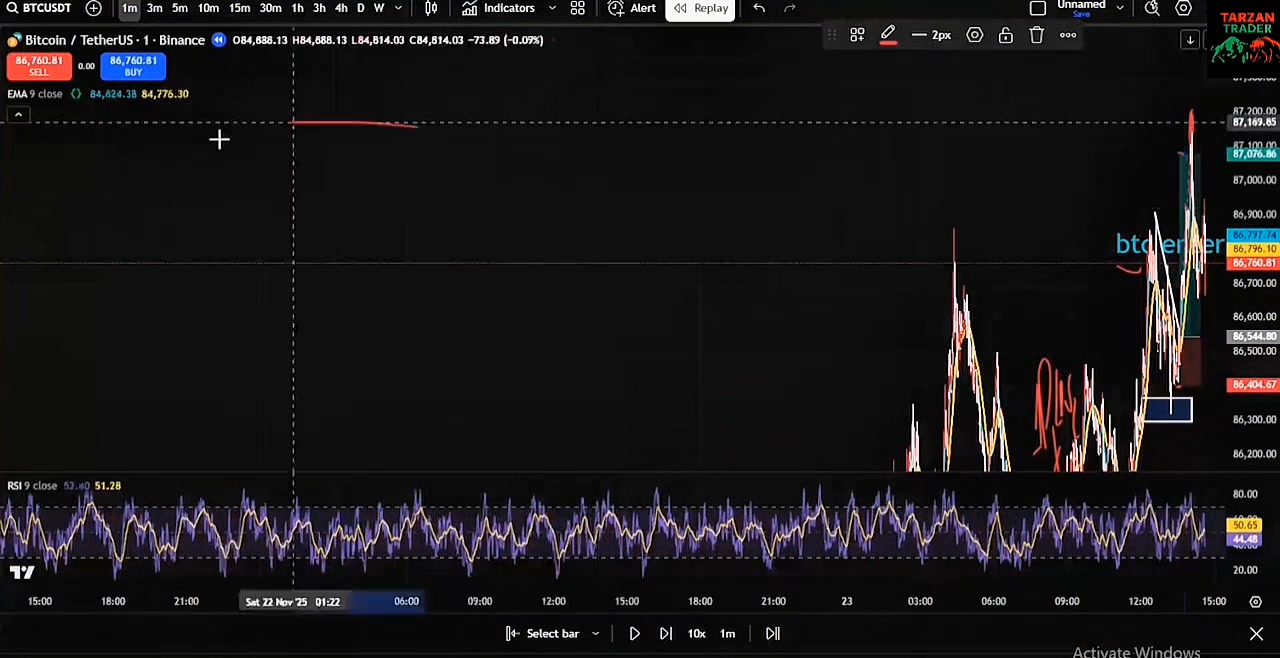Click the Bitcoin / TetherUS symbol title
The width and height of the screenshot is (1280, 658).
click(115, 40)
